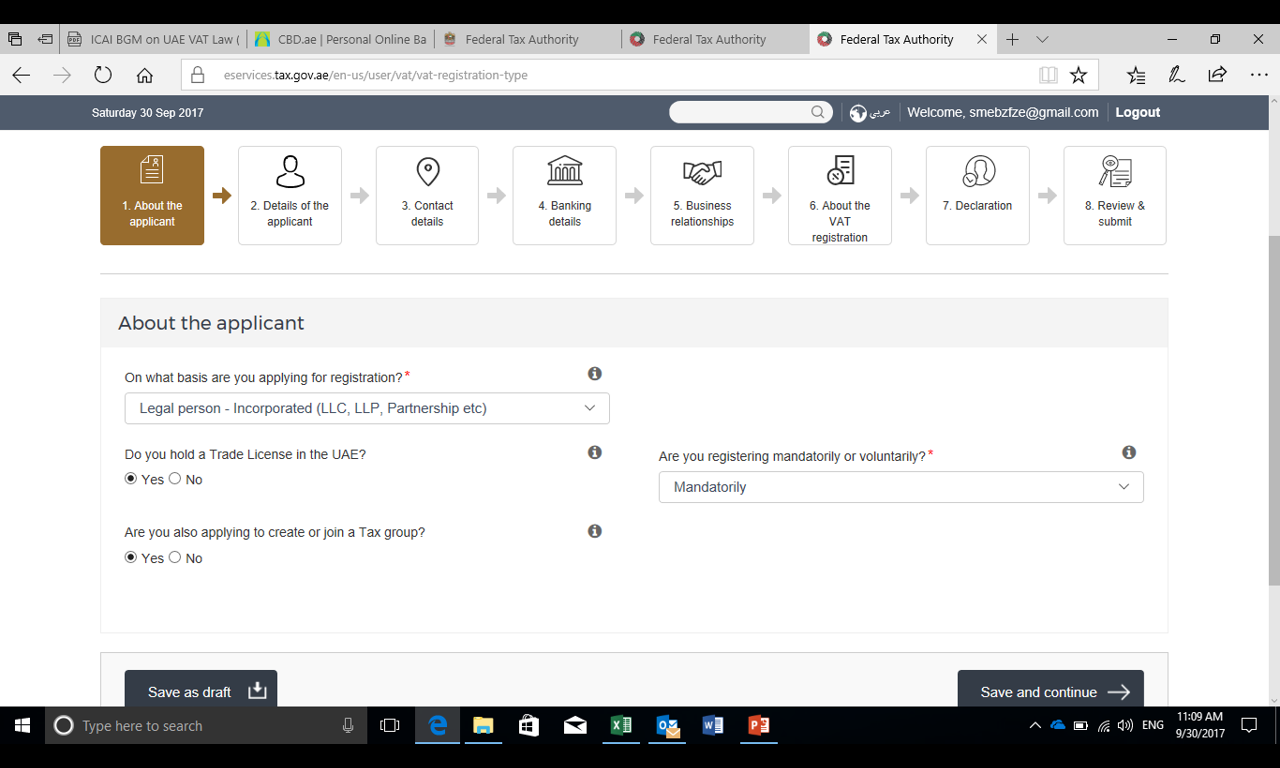Click the browser Back arrow
1280x768 pixels.
21,75
